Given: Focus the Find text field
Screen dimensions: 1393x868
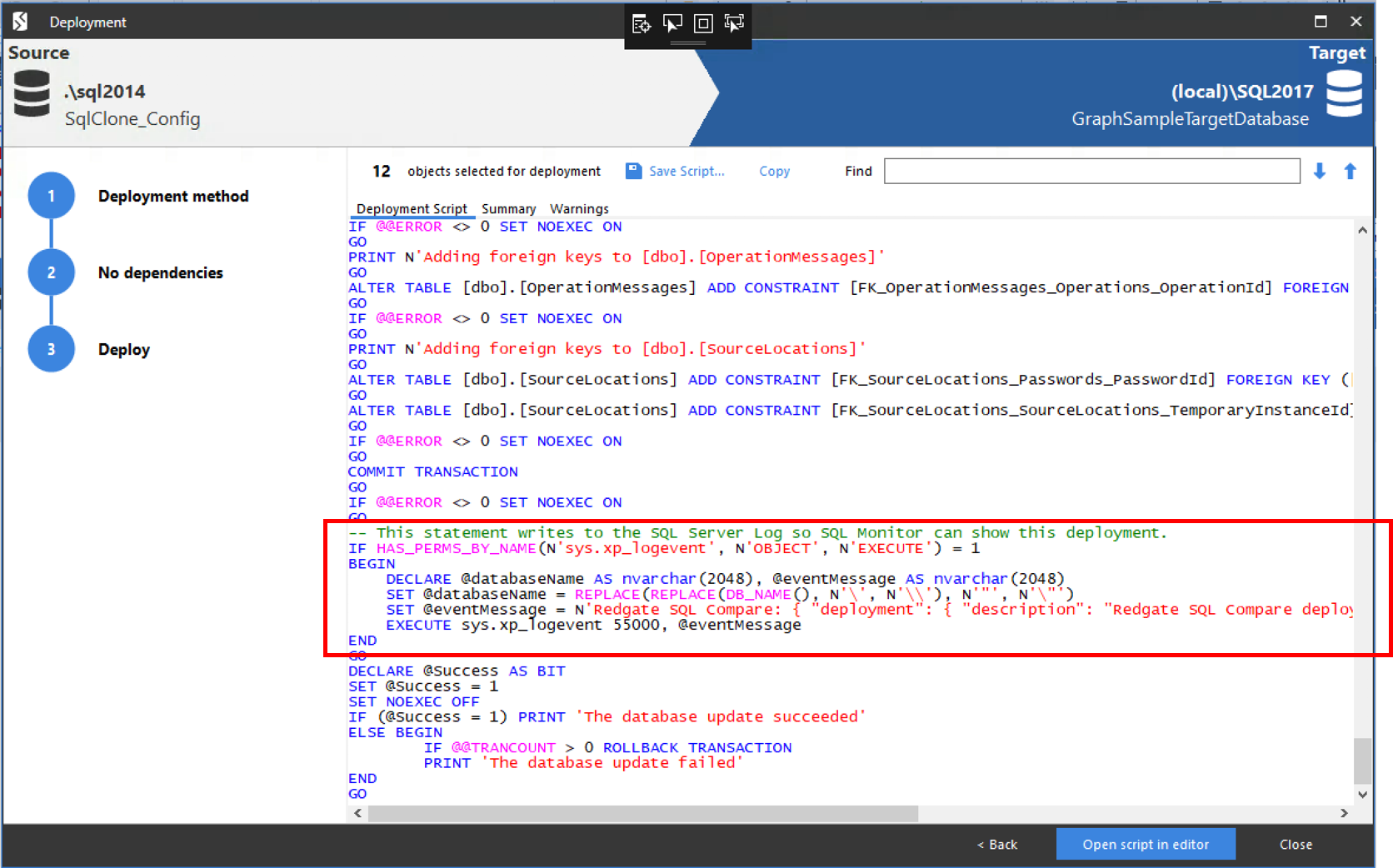Looking at the screenshot, I should [x=1091, y=172].
